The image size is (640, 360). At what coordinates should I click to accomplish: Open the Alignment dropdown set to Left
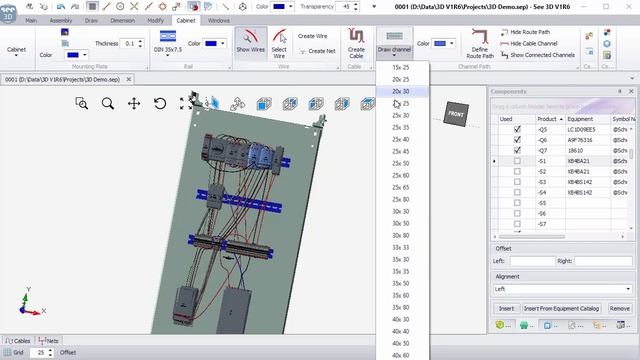[562, 289]
